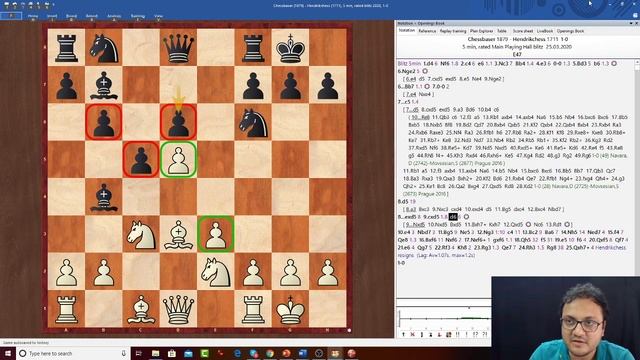This screenshot has height=360, width=640.
Task: Open Mail app from taskbar
Action: 188,353
